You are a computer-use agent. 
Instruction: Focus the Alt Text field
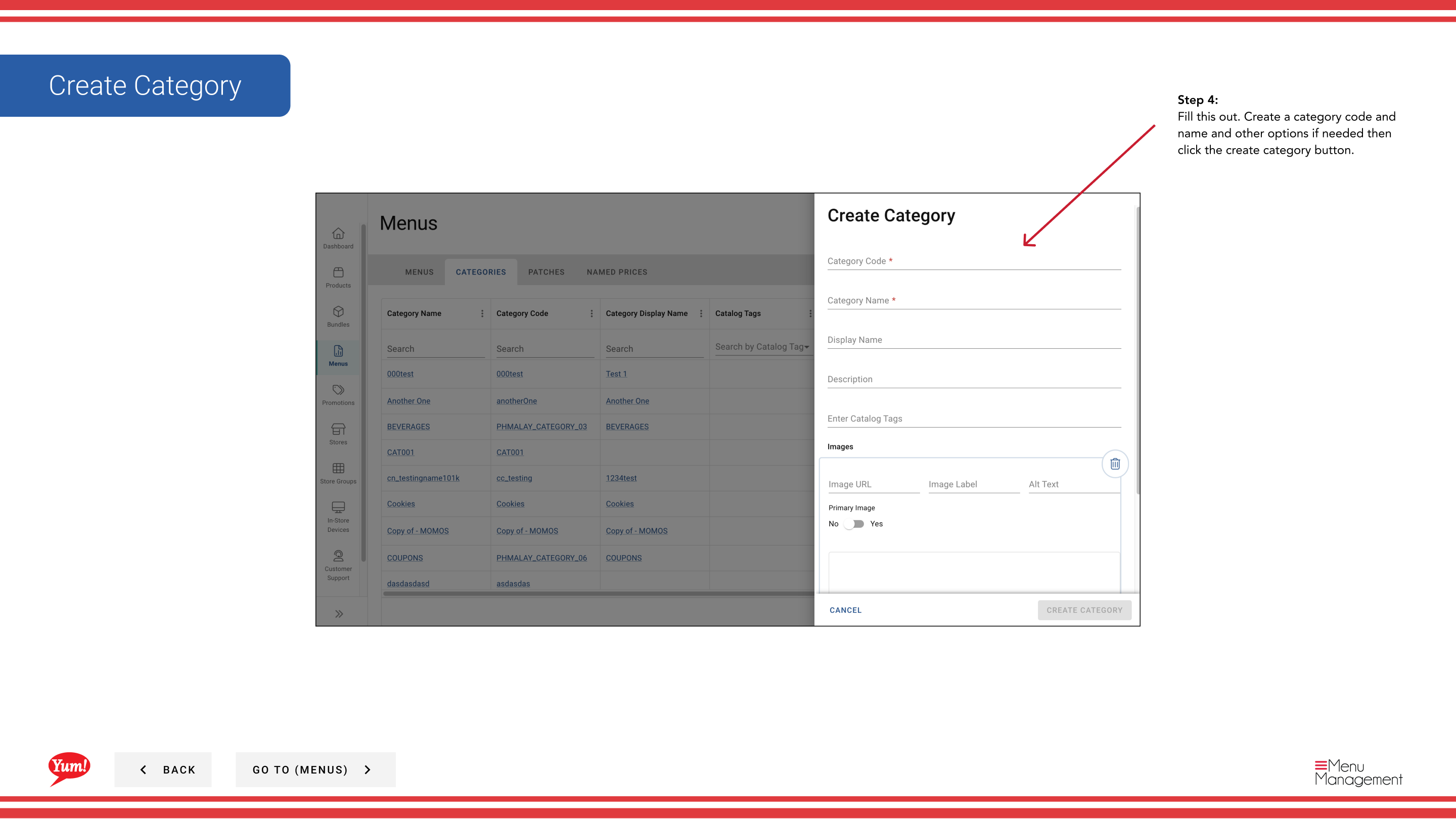pos(1074,484)
